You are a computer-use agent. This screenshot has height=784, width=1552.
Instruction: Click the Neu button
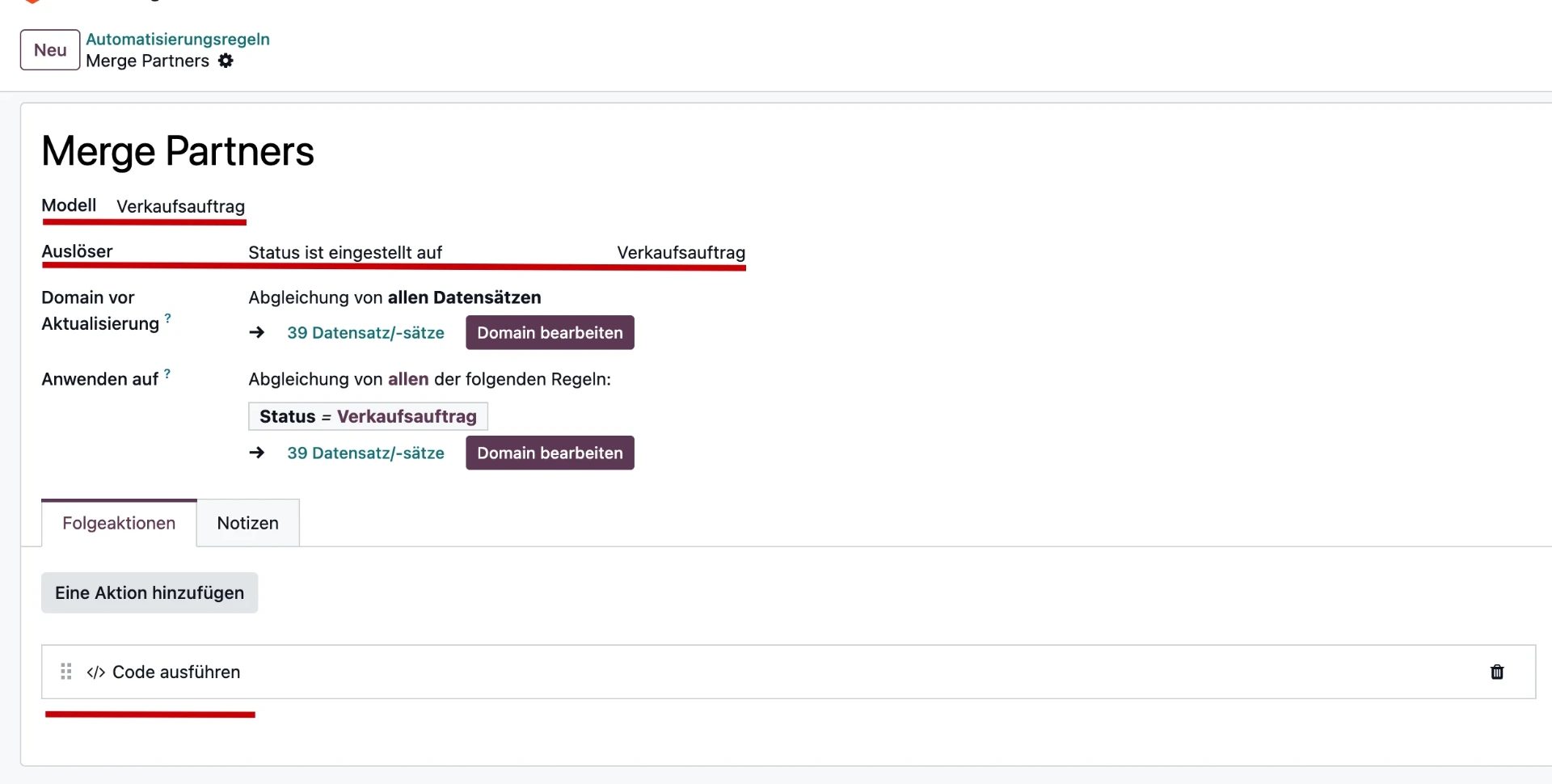pos(50,50)
